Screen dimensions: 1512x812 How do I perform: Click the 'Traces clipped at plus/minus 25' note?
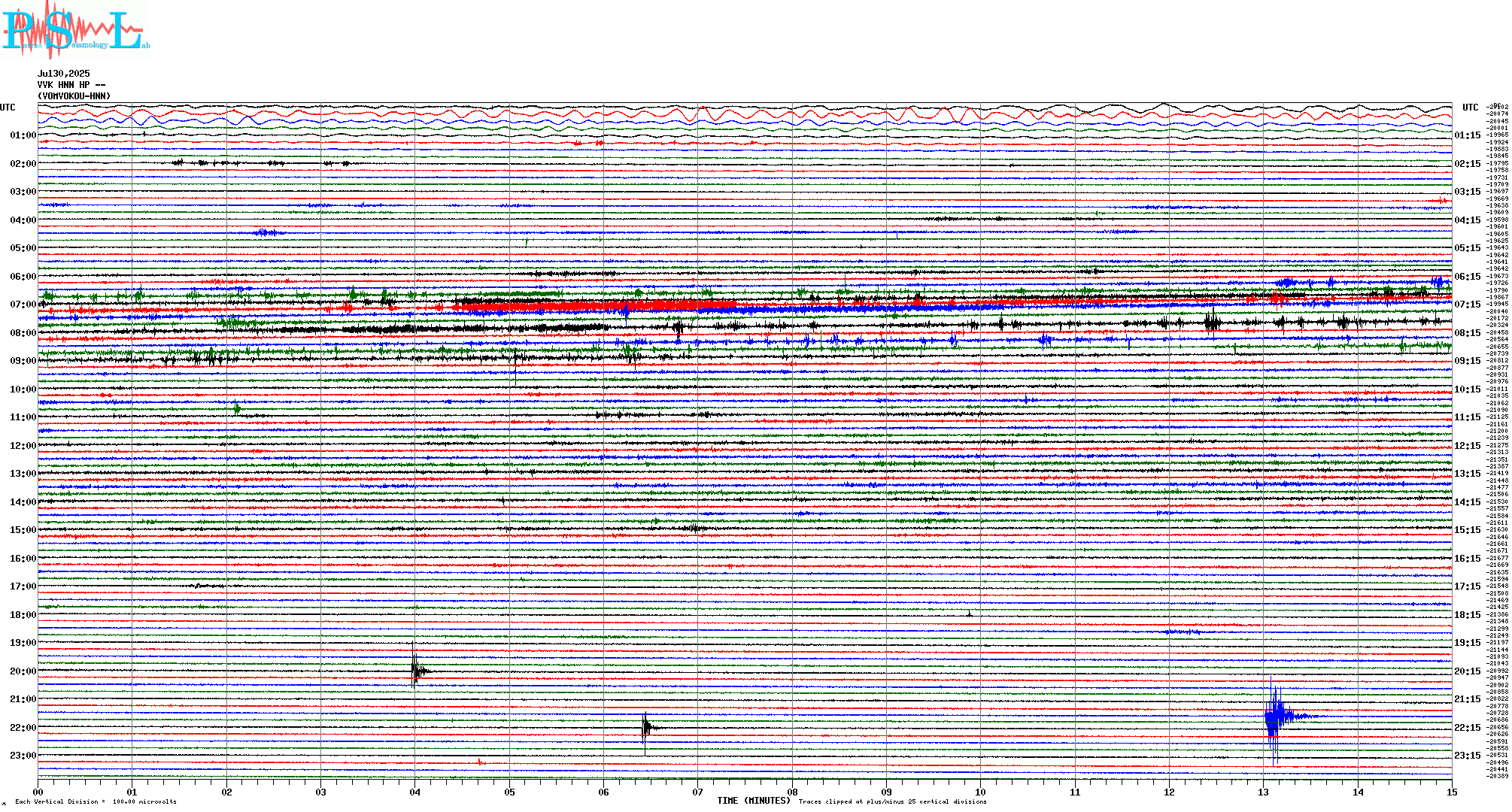pos(892,801)
